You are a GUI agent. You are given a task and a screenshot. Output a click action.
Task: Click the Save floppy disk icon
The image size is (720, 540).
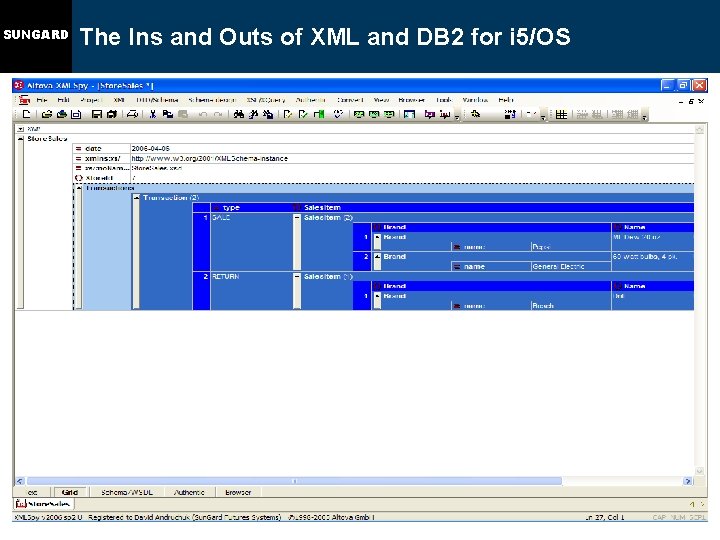96,114
